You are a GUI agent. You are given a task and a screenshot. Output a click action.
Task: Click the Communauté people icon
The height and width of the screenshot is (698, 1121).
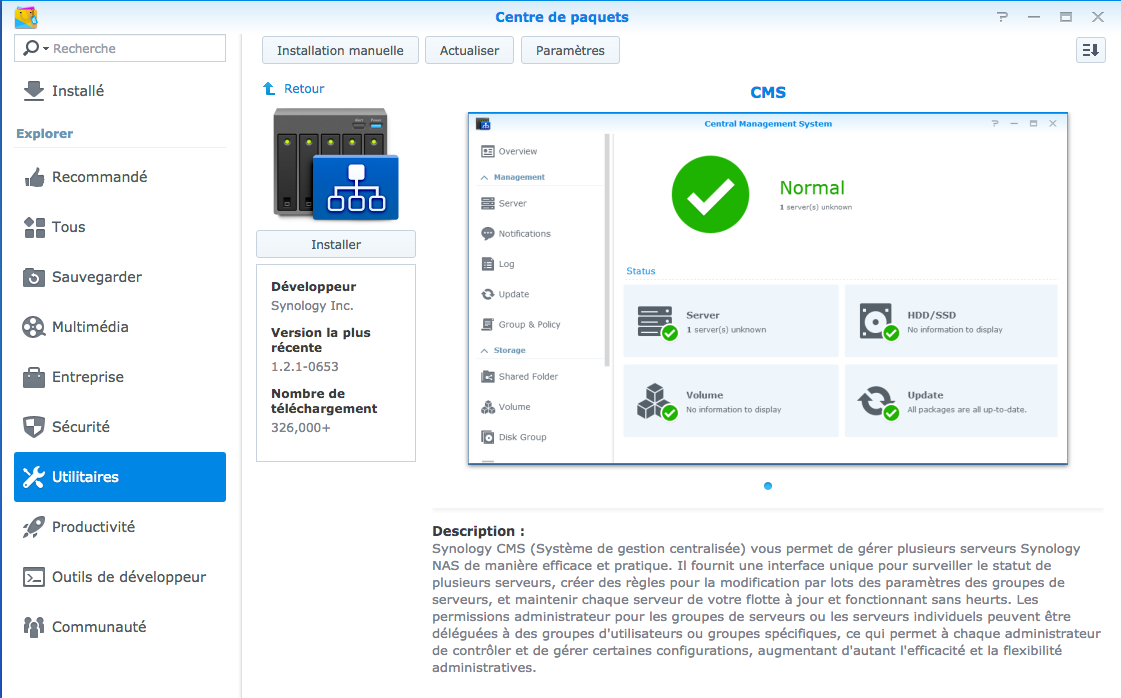(34, 627)
